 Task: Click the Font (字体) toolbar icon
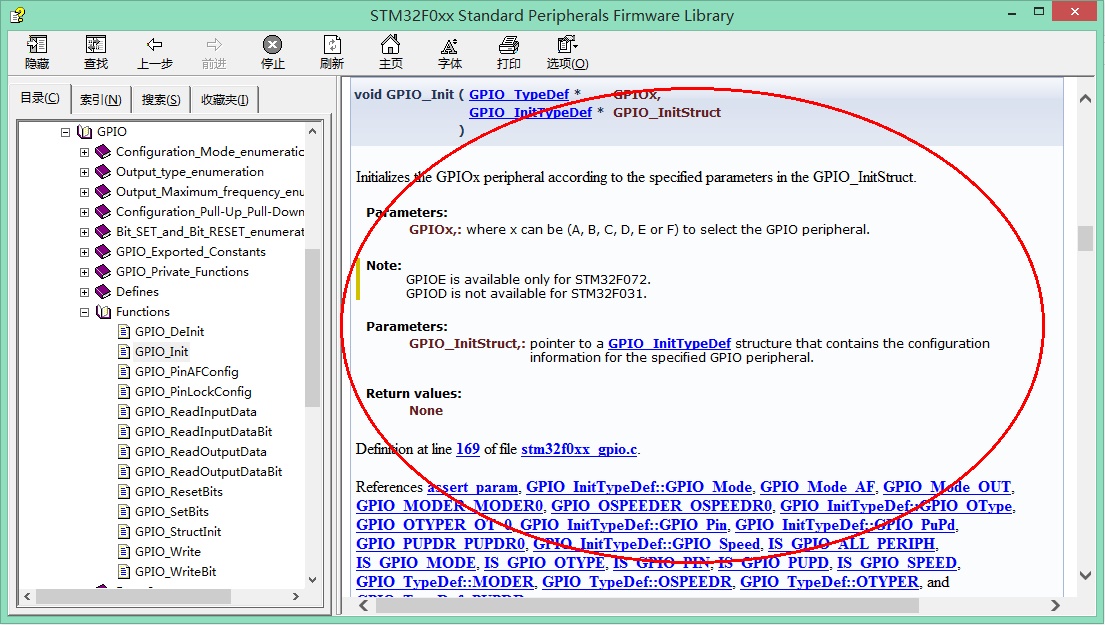(450, 47)
